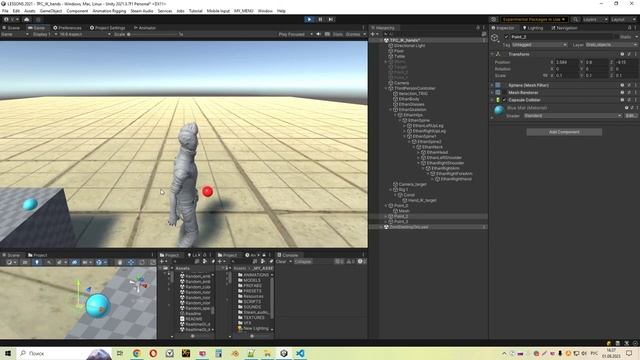The height and width of the screenshot is (360, 640).
Task: Switch to the Preferences tab
Action: click(x=67, y=28)
